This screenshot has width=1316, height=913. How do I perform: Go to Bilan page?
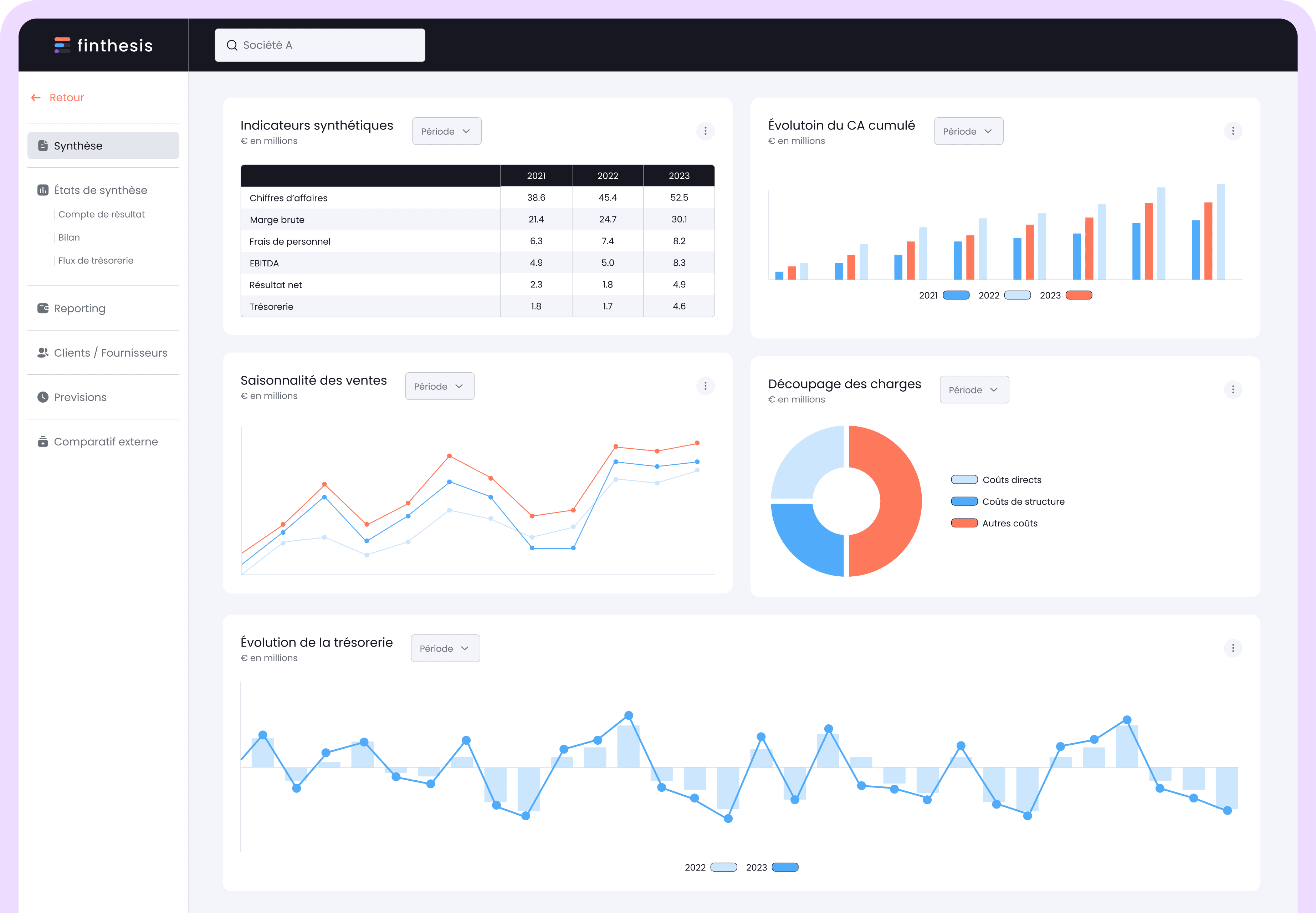click(68, 238)
